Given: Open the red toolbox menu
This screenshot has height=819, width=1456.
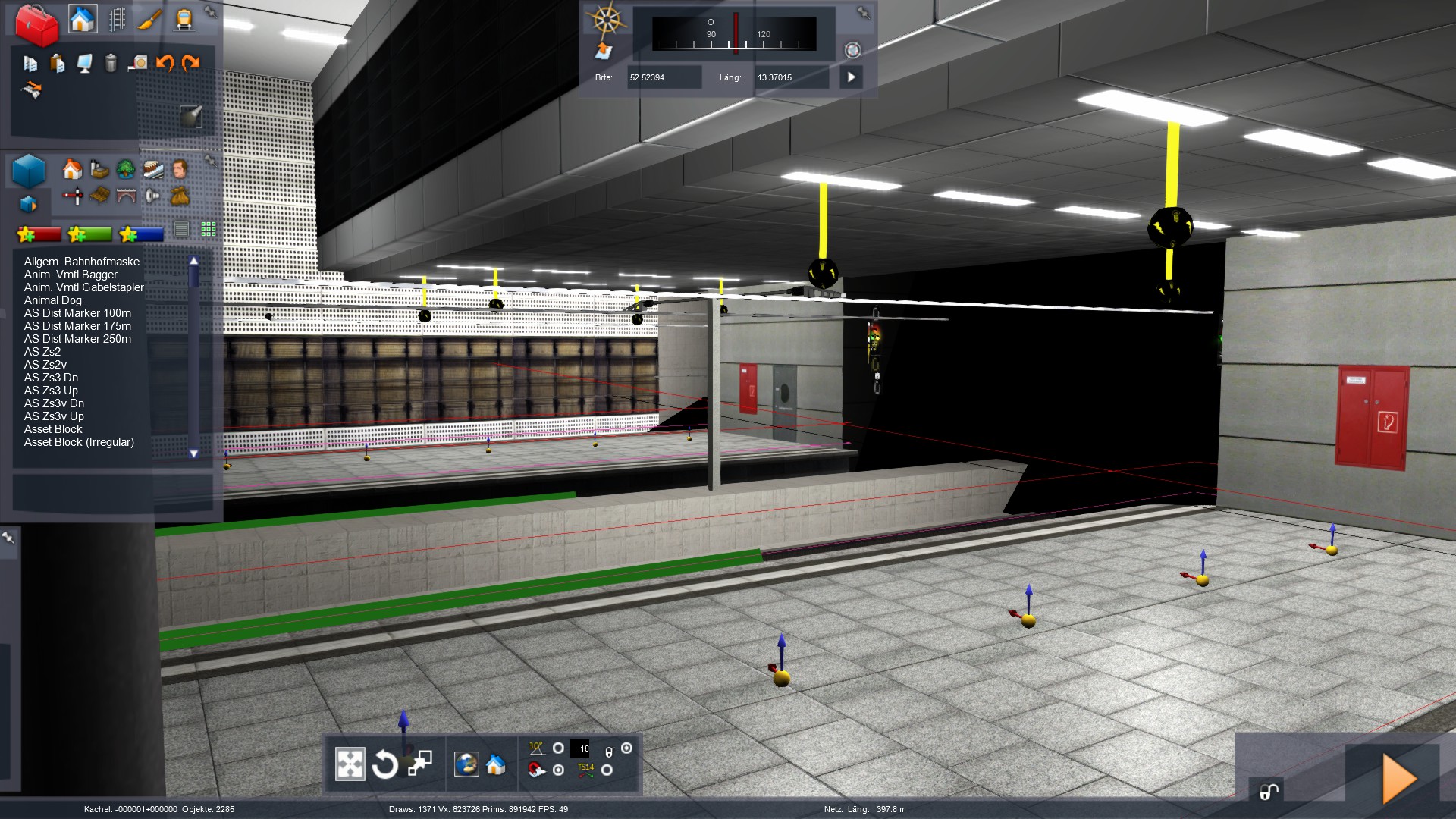Looking at the screenshot, I should pos(36,24).
